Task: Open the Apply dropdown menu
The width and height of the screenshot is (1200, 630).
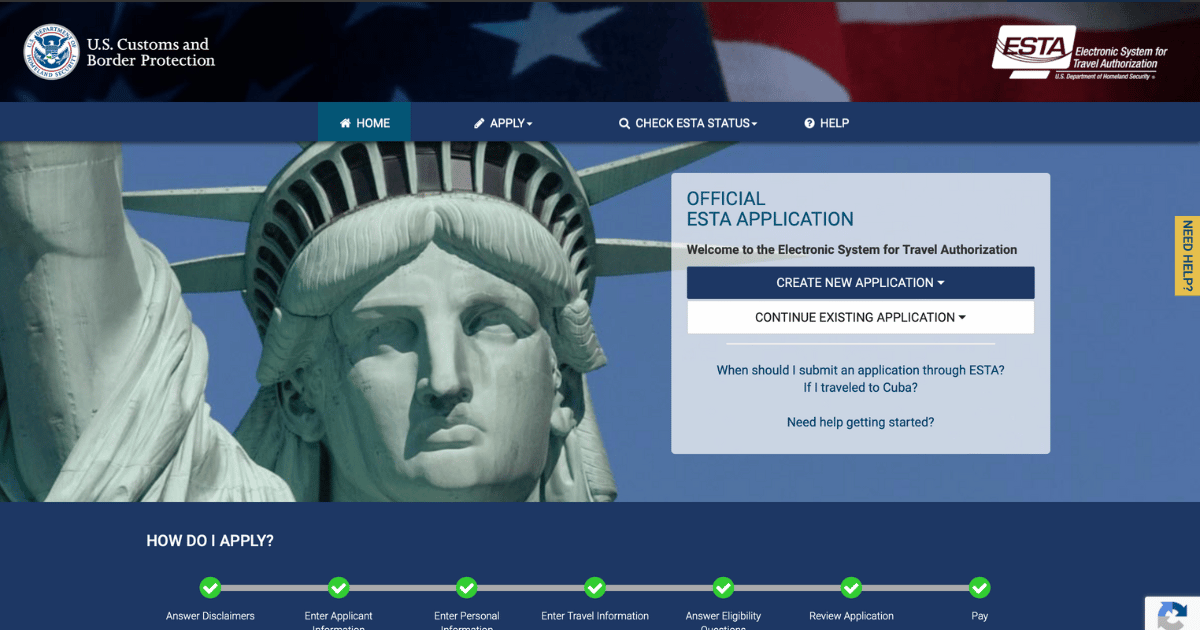Action: point(503,123)
